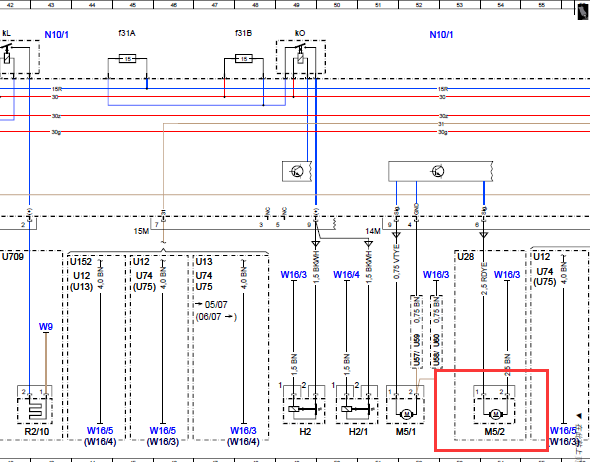Click the U13 section label
The height and width of the screenshot is (462, 600).
[x=204, y=262]
